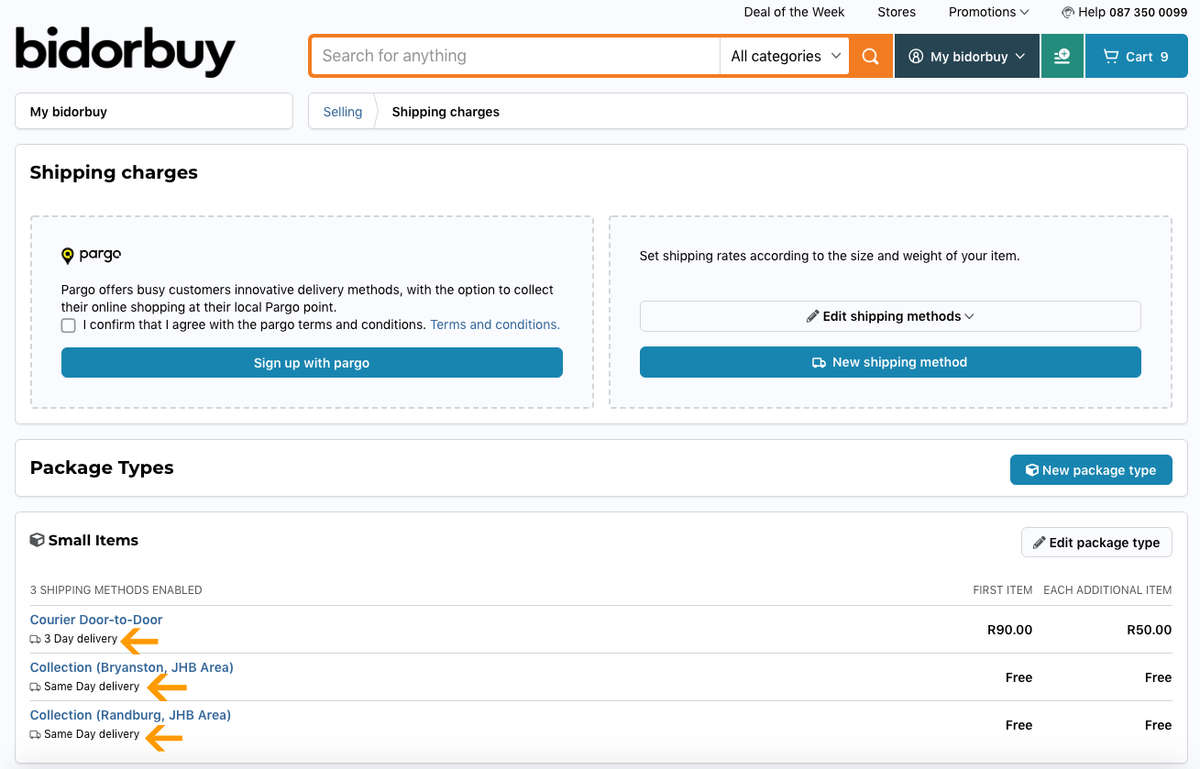The height and width of the screenshot is (769, 1200).
Task: Click the Package Types heading
Action: (x=102, y=468)
